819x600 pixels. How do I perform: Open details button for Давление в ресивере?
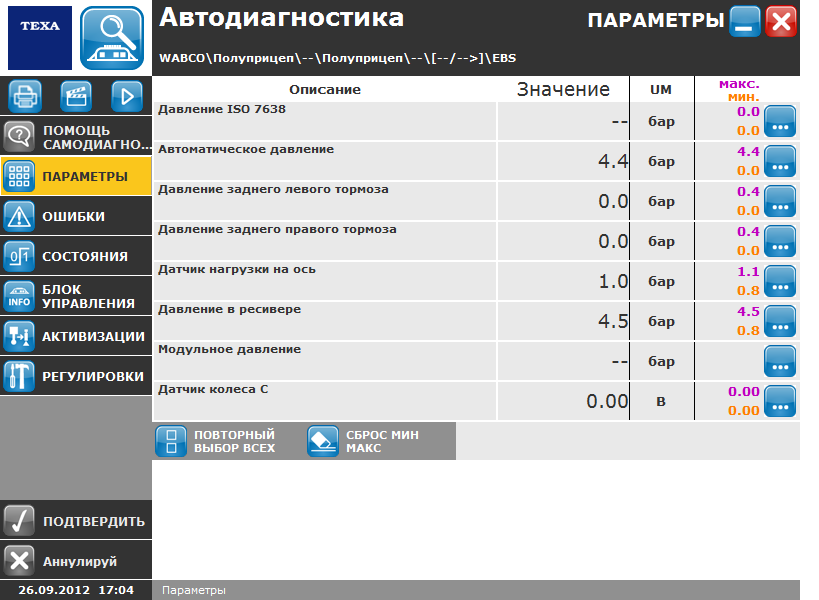[x=780, y=321]
